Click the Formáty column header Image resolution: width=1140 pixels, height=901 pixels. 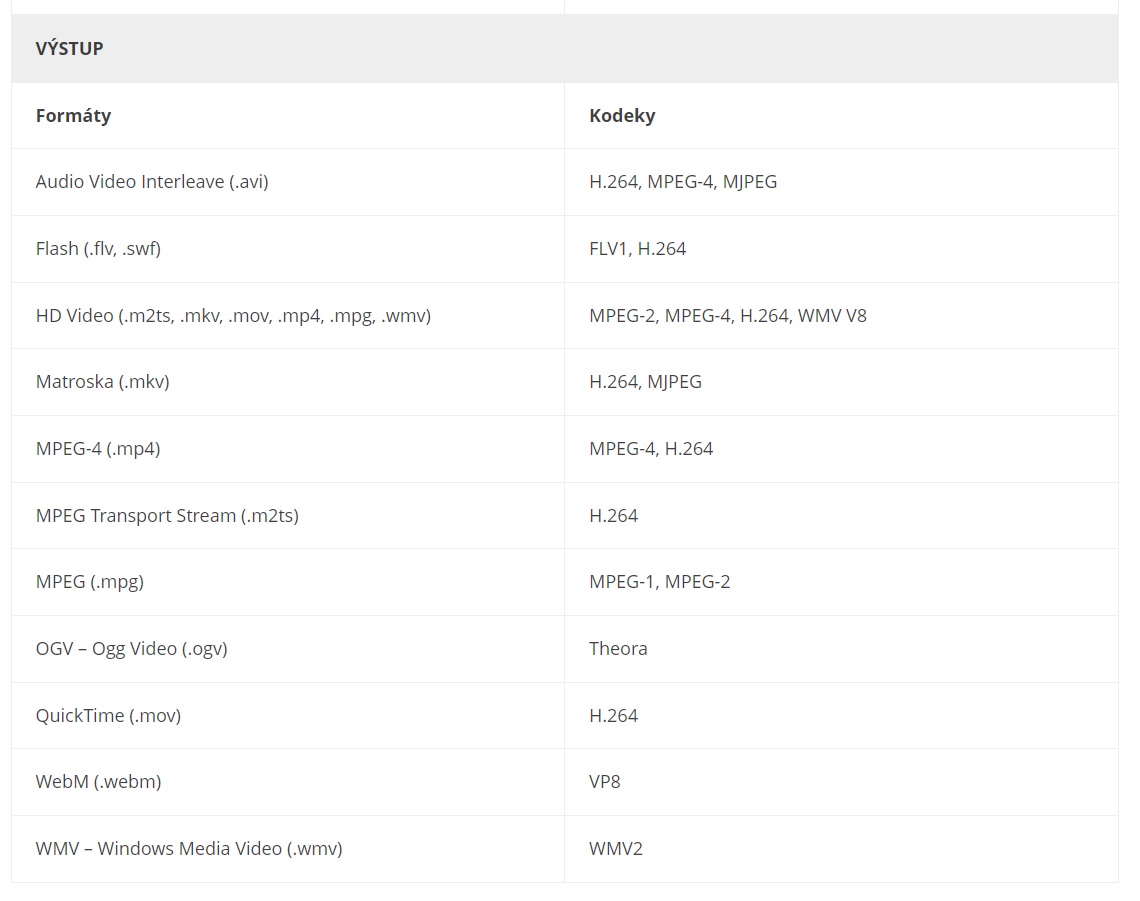[x=288, y=116]
